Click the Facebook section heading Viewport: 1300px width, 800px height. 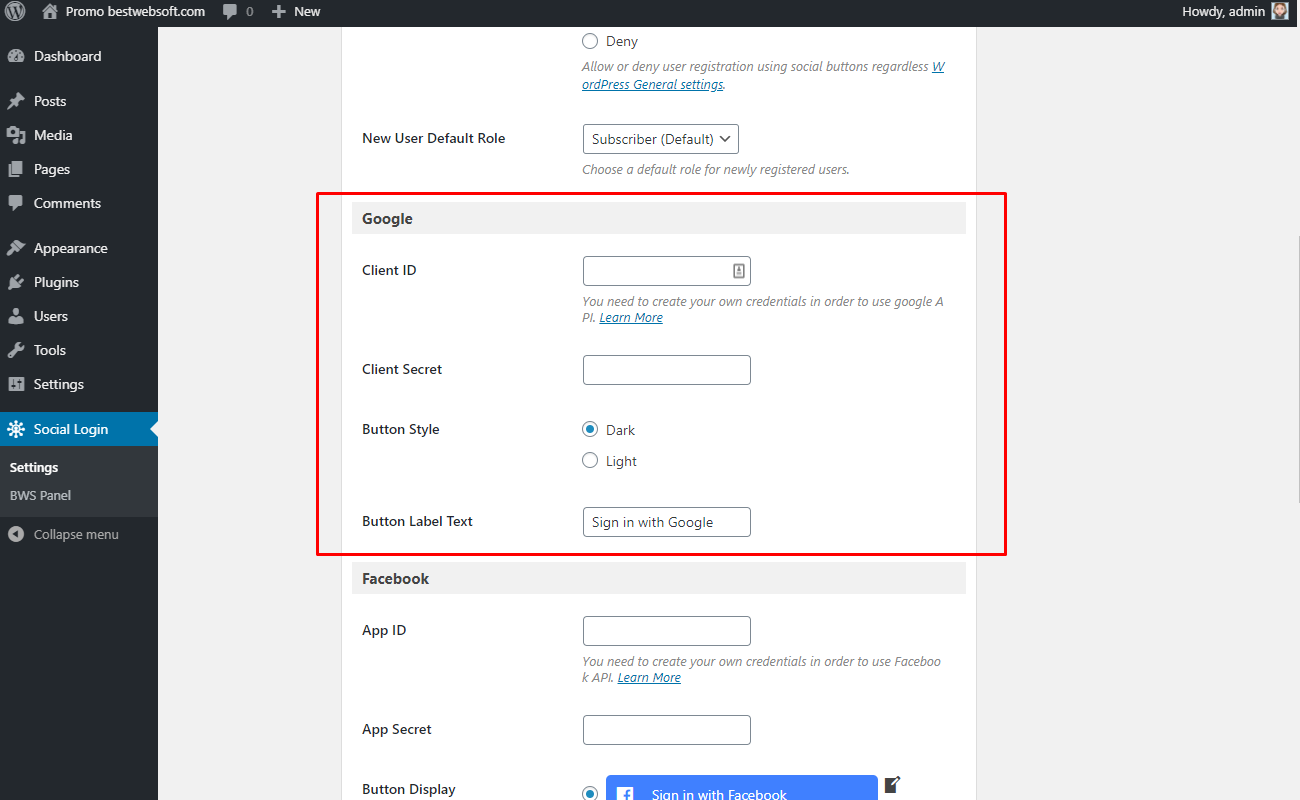pos(395,578)
